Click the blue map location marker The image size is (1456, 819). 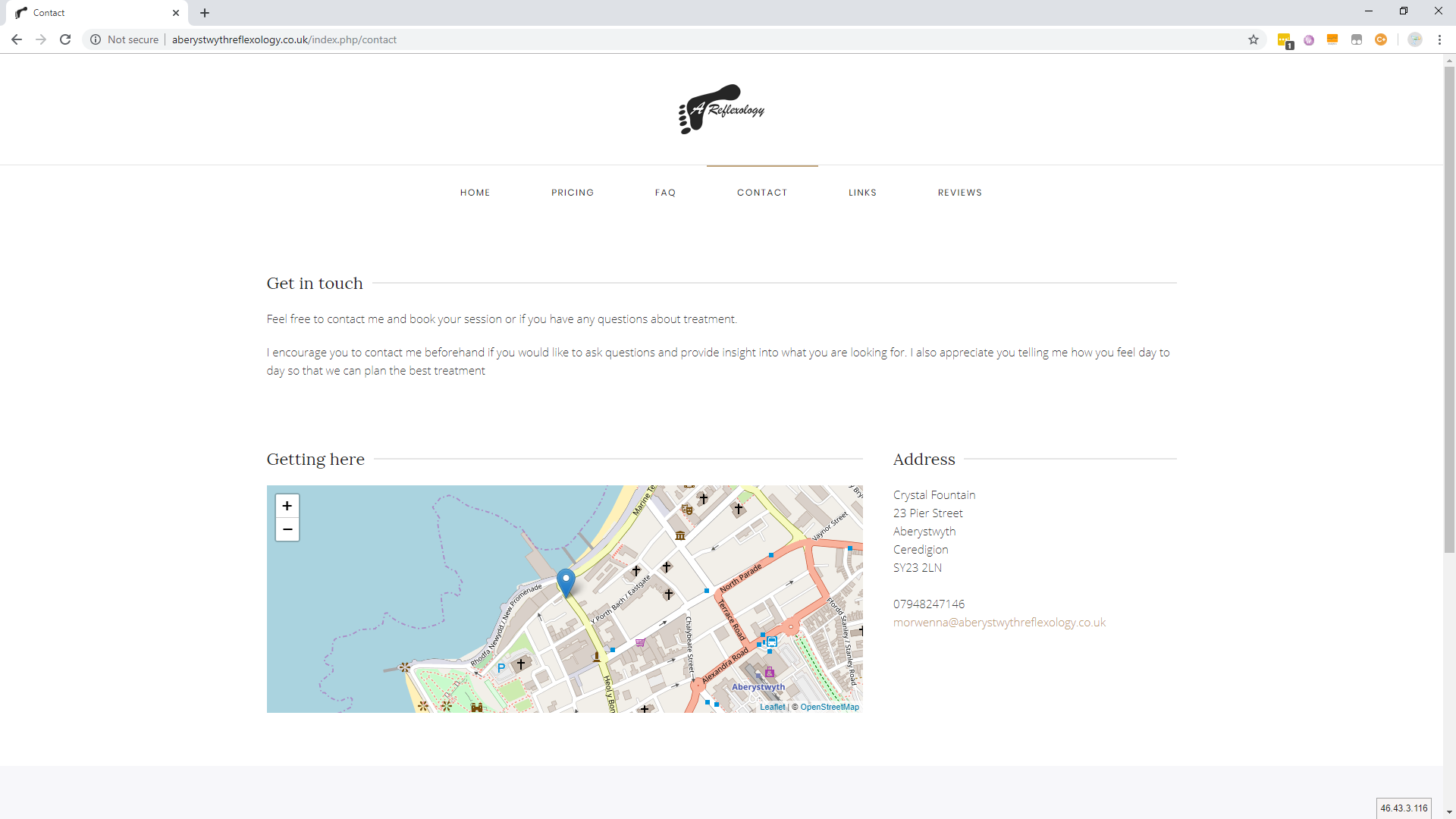[566, 582]
